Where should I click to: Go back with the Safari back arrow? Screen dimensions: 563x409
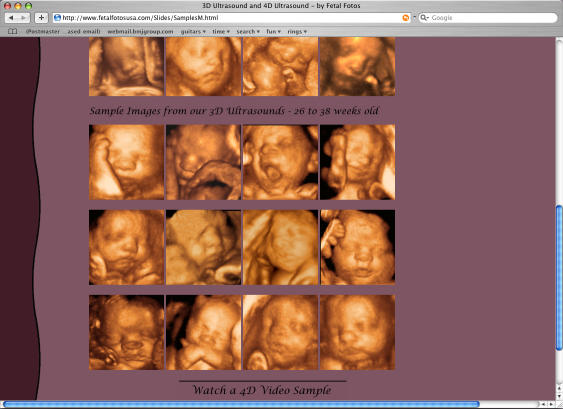tap(11, 18)
